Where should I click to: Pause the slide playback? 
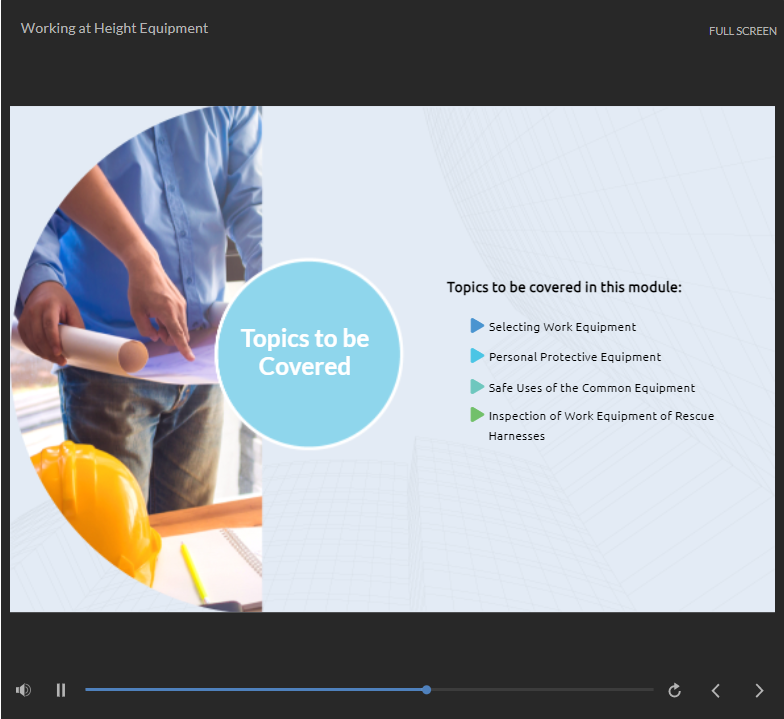pyautogui.click(x=61, y=690)
